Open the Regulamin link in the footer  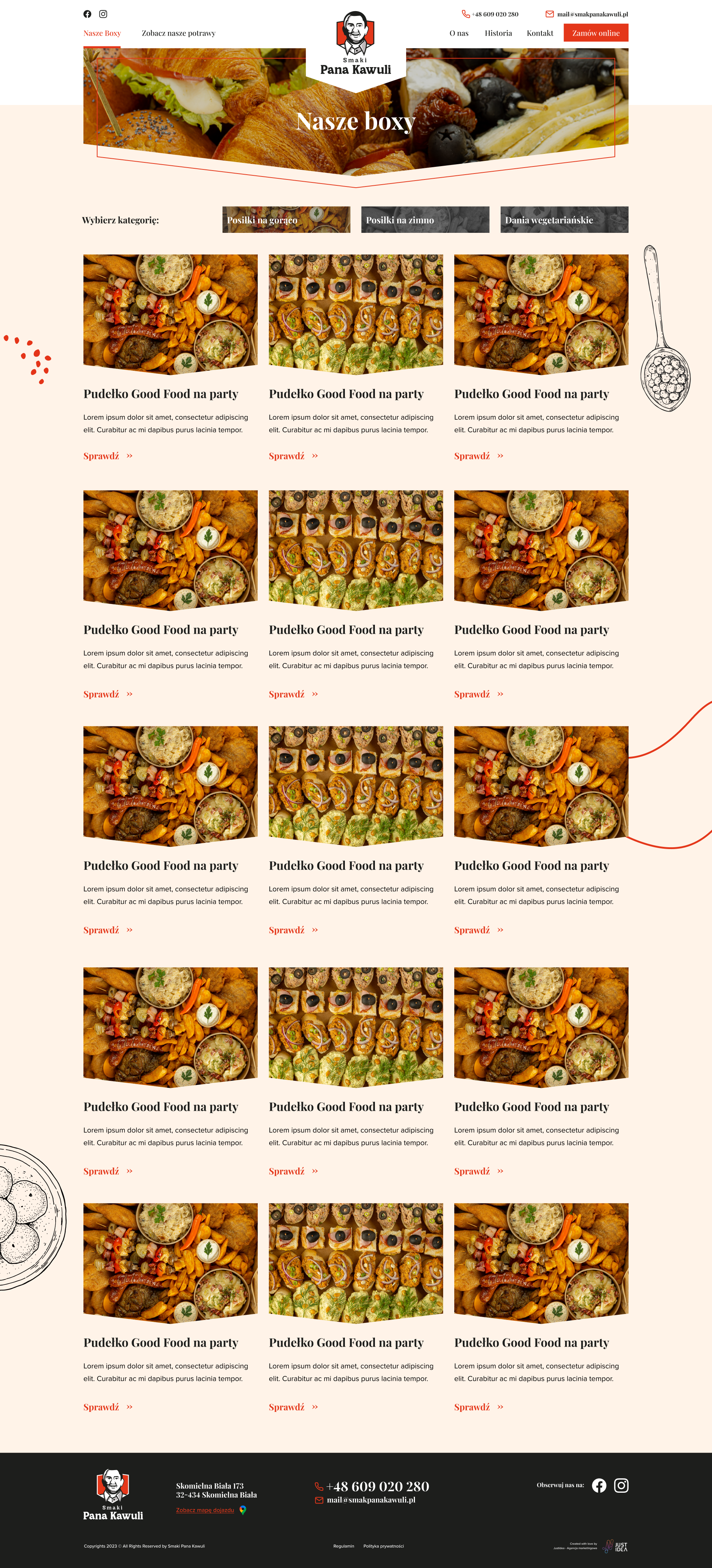(x=344, y=1545)
